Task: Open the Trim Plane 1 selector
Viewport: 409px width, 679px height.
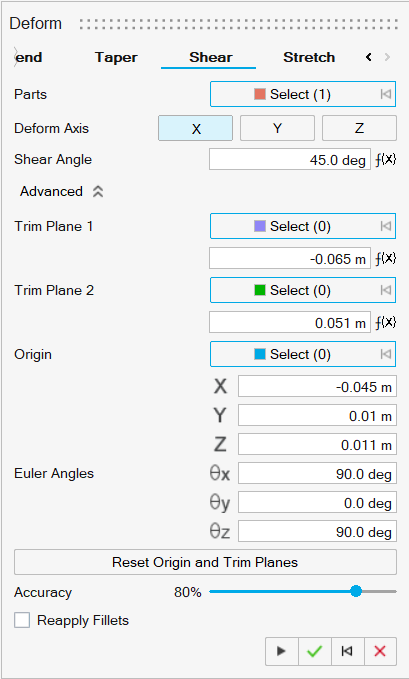Action: pos(303,226)
